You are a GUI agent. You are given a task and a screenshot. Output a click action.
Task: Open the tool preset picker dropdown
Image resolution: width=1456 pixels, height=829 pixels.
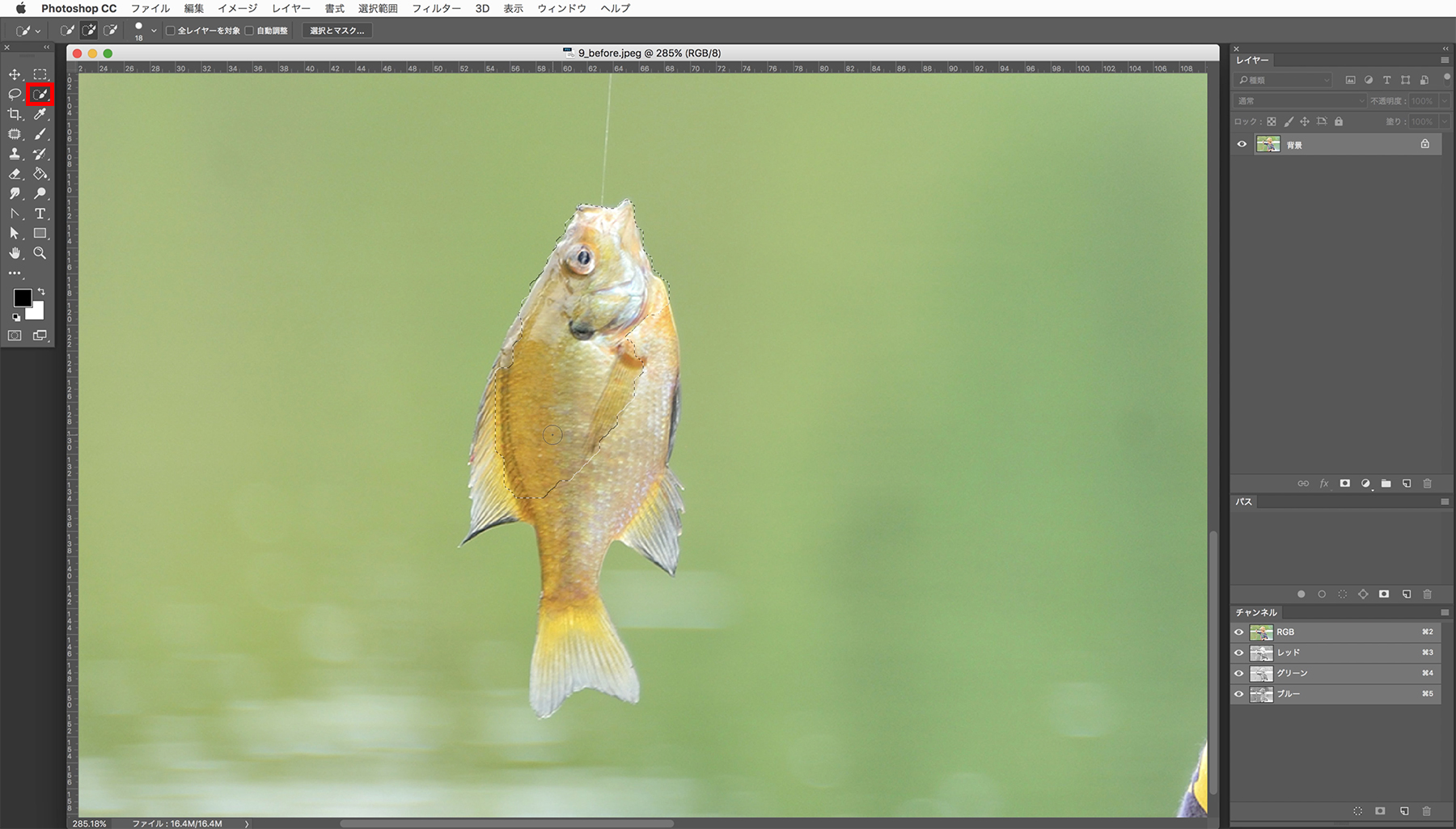coord(28,31)
